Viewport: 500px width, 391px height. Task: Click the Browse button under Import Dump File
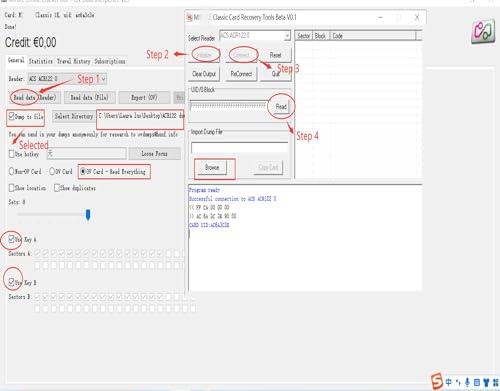pyautogui.click(x=212, y=167)
